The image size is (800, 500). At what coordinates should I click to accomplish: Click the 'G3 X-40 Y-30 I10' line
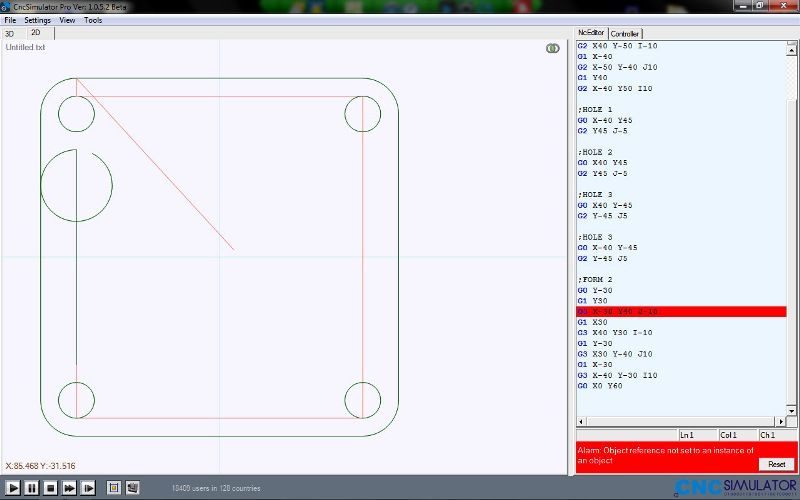point(617,376)
